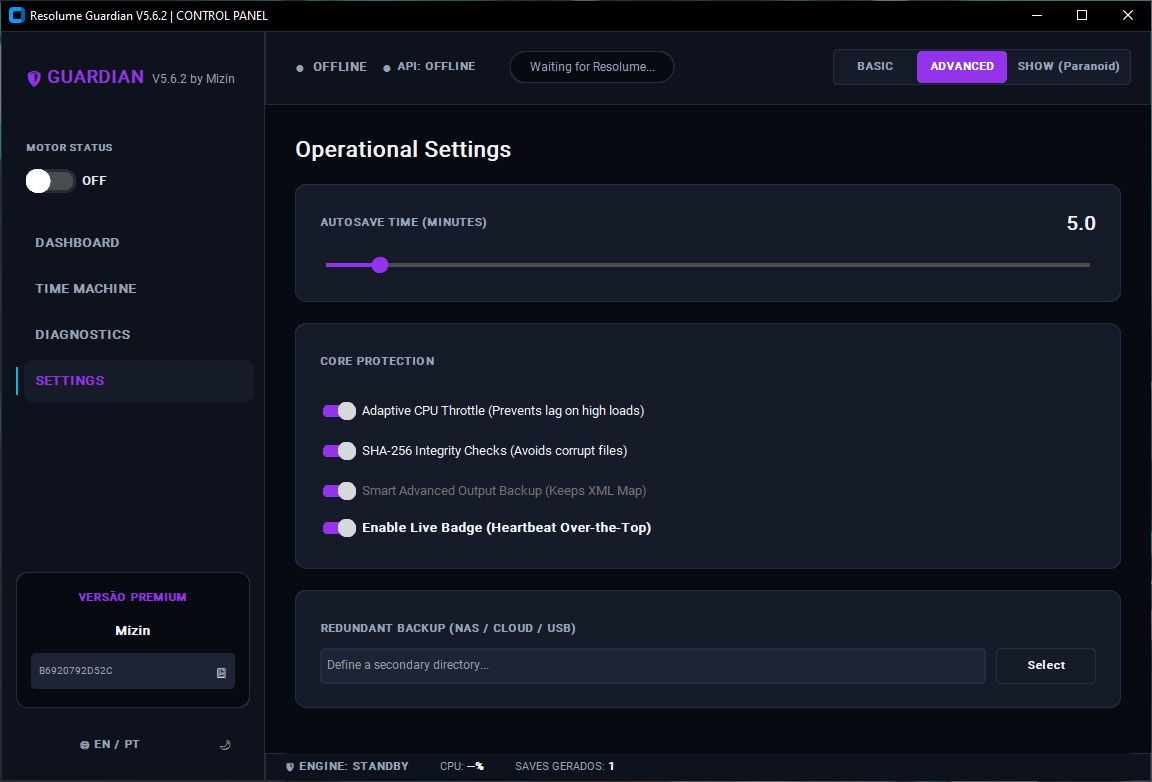Select the Advanced mode tab
Viewport: 1152px width, 782px height.
pyautogui.click(x=962, y=67)
